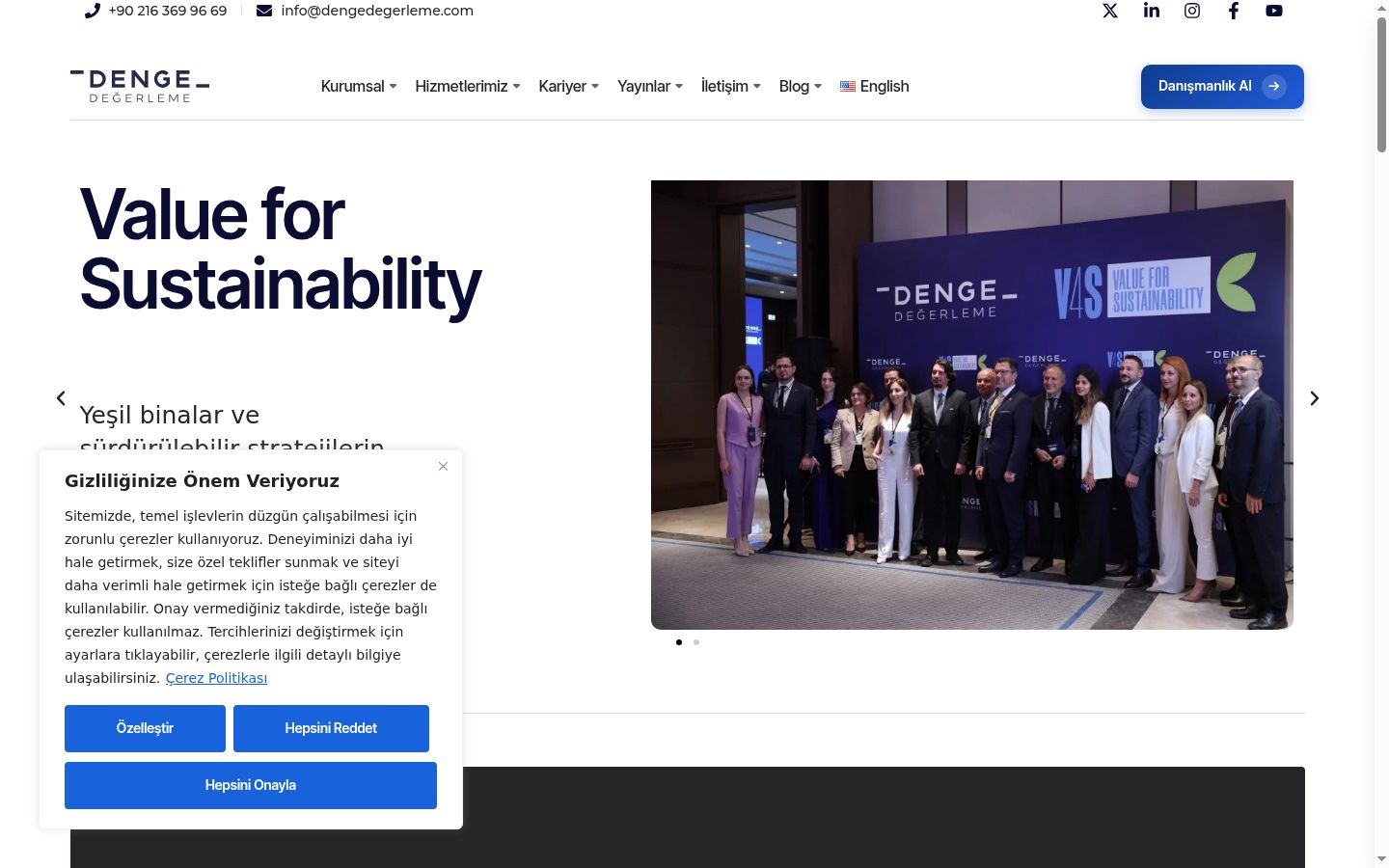Go to next slide with right arrow
Screen dimensions: 1389x868
coord(1314,398)
